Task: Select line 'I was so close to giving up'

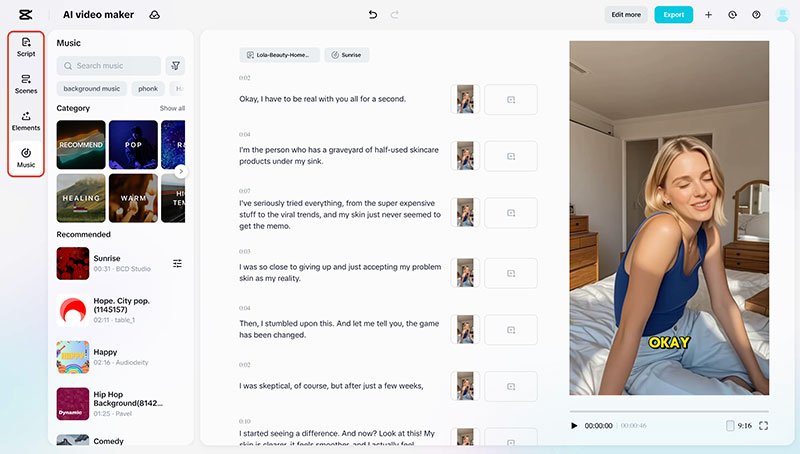Action: (x=340, y=272)
